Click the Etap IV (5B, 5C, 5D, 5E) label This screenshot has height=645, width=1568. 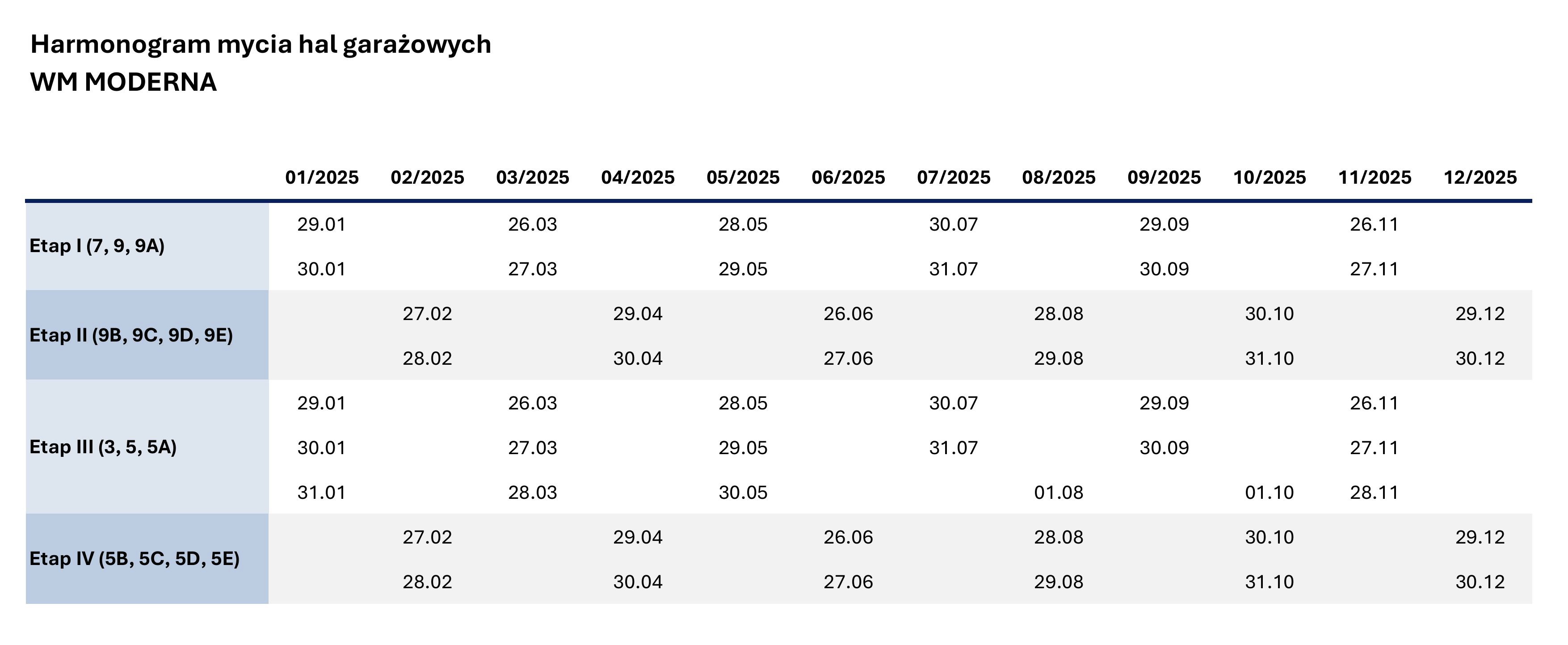(x=135, y=559)
